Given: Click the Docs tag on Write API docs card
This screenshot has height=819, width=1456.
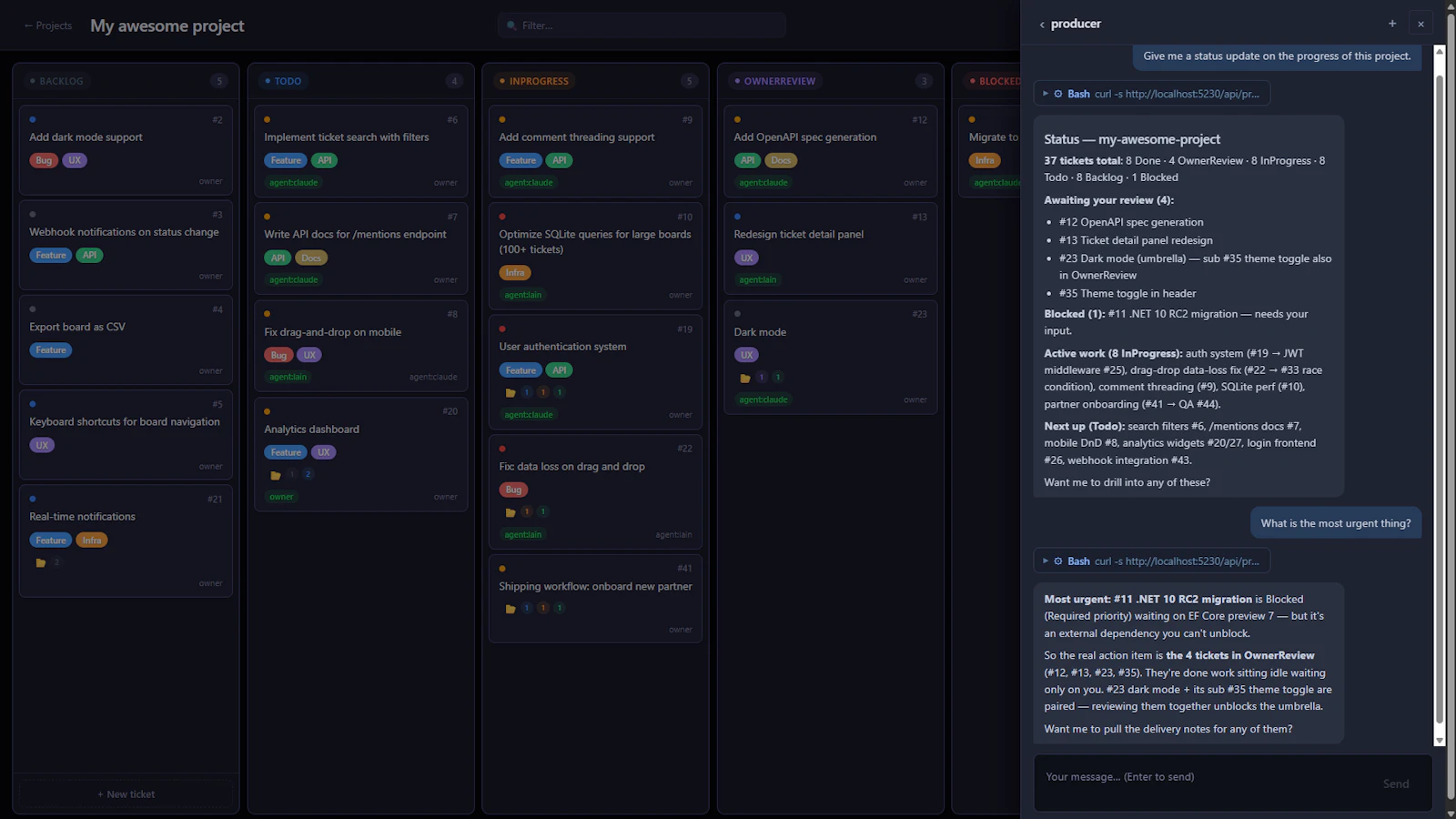Looking at the screenshot, I should pyautogui.click(x=311, y=258).
